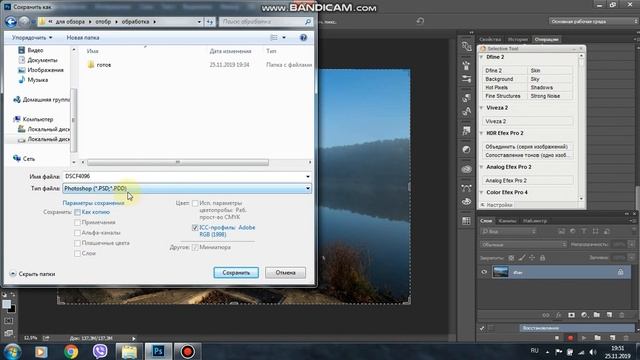Toggle the 'Слои' save option checkbox
The height and width of the screenshot is (360, 640).
point(77,253)
